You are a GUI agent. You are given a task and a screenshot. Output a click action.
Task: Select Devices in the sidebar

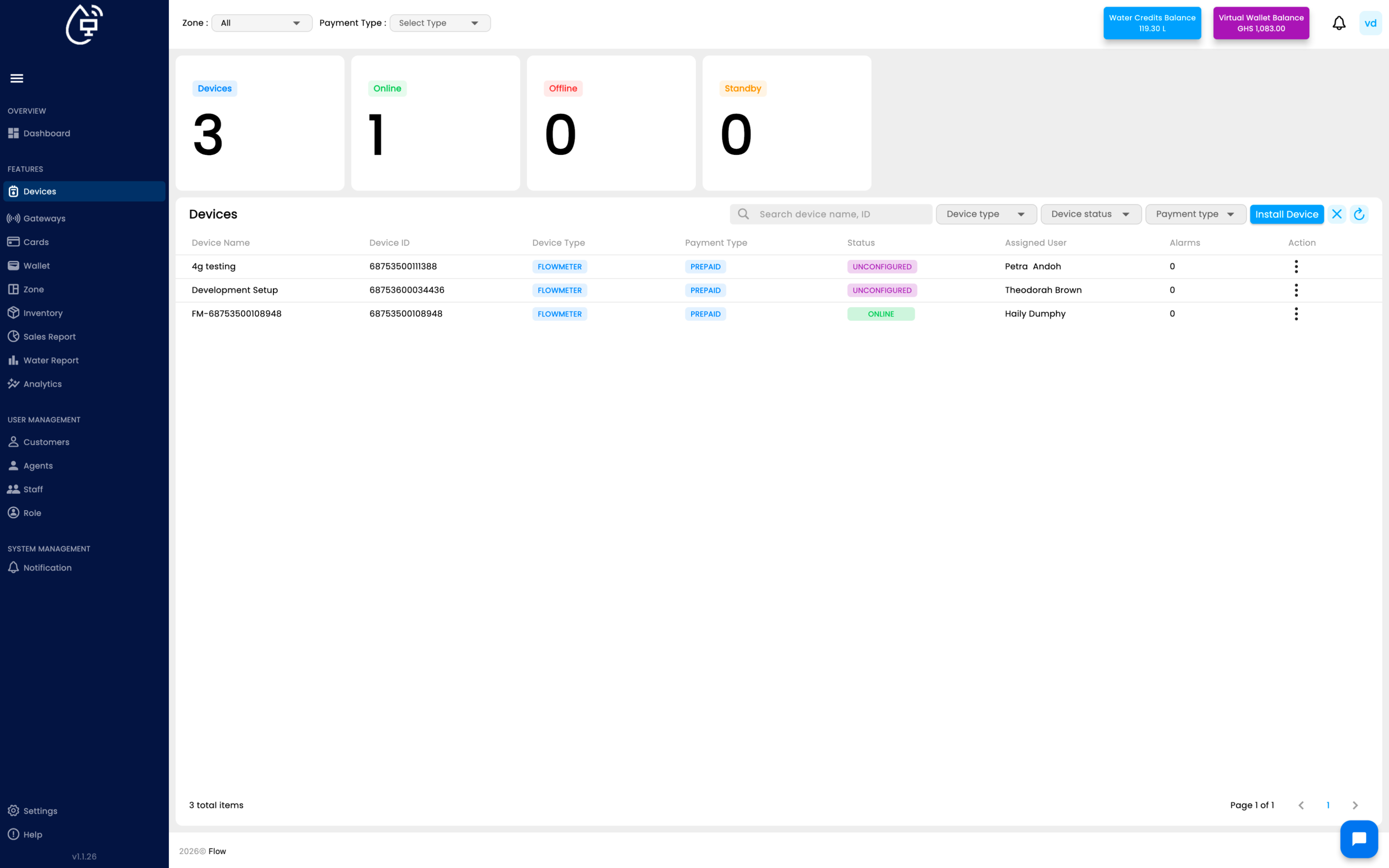pos(84,191)
